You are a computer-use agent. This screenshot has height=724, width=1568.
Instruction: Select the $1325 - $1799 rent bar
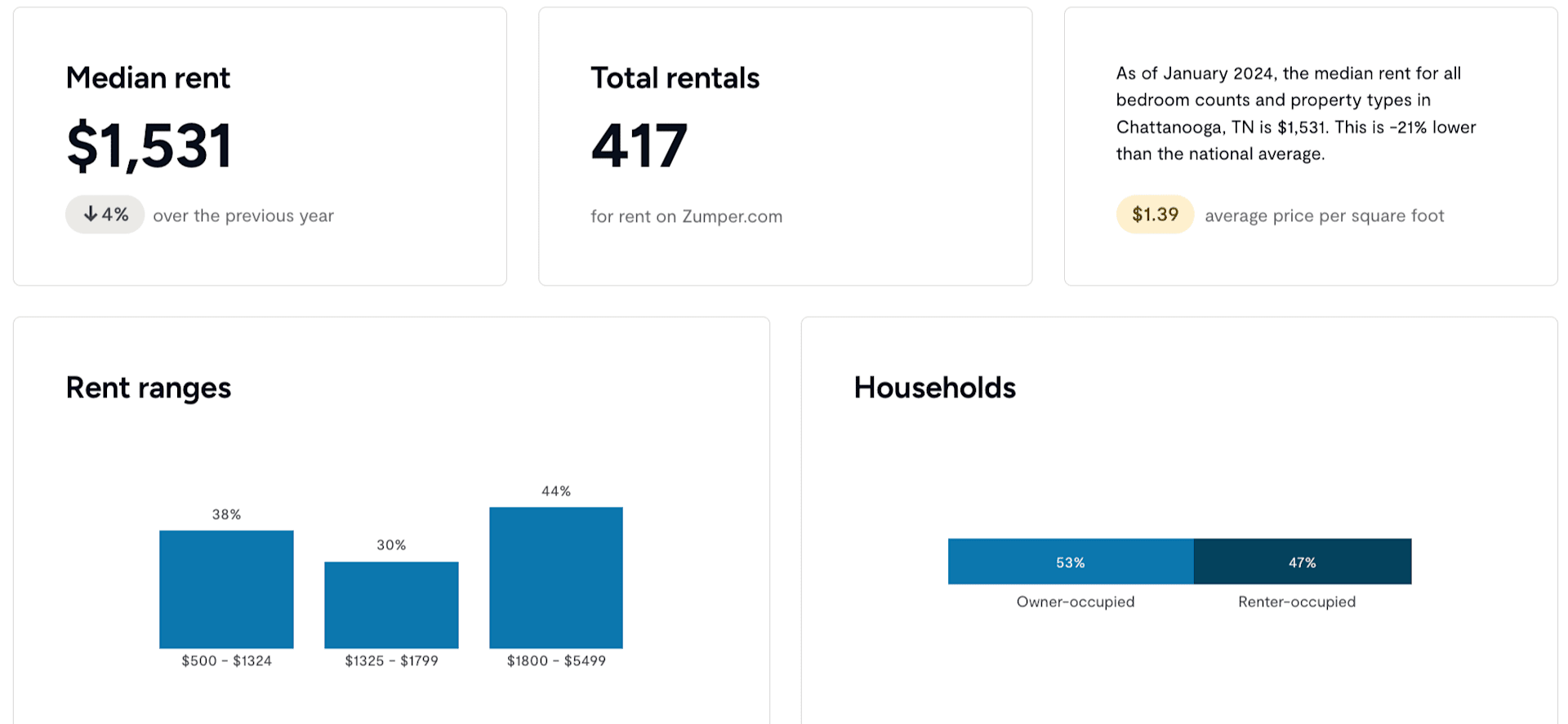click(x=391, y=605)
